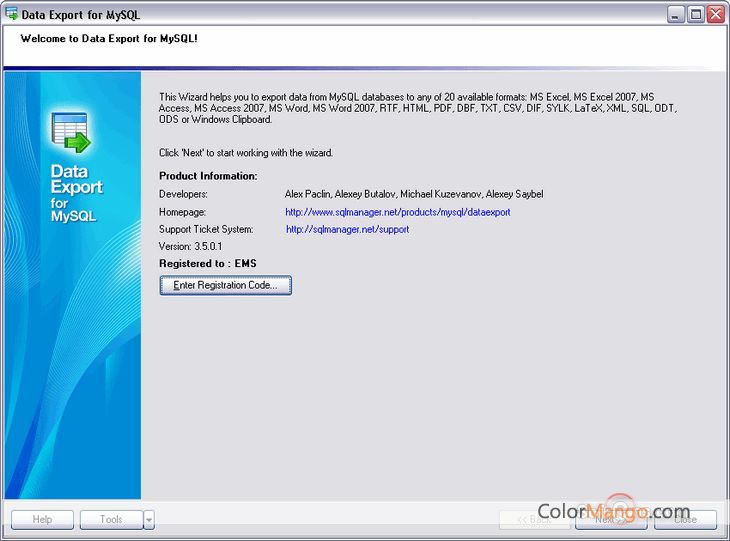
Task: Click the Data Export table logo icon
Action: pos(70,132)
